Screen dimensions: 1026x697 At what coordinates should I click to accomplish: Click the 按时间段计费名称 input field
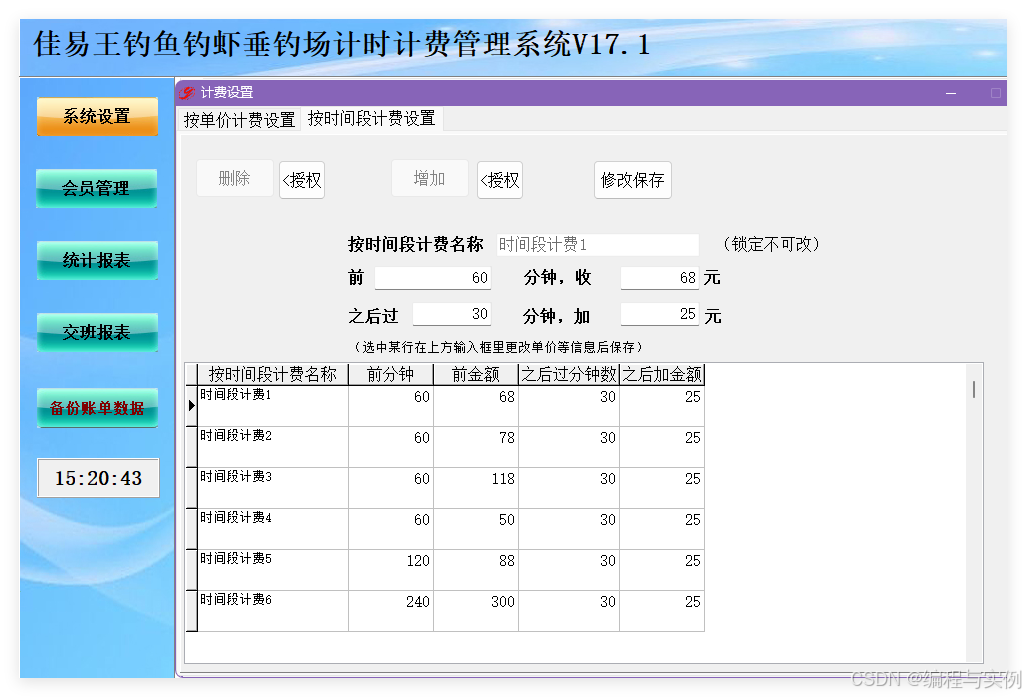[597, 245]
